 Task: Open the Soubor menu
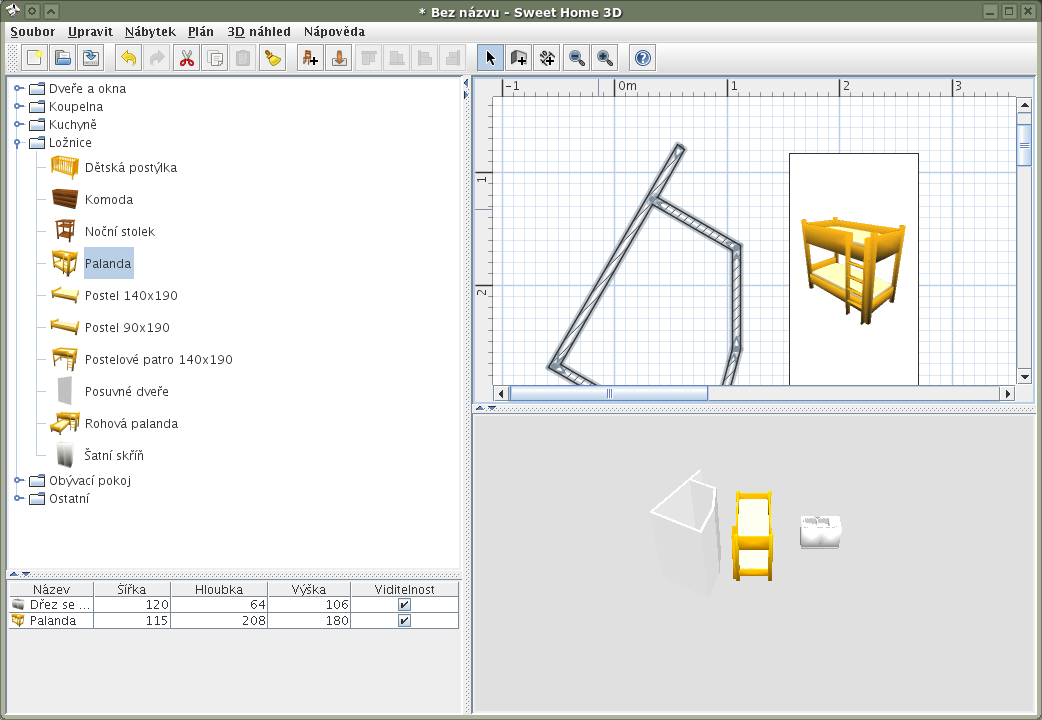(x=33, y=31)
